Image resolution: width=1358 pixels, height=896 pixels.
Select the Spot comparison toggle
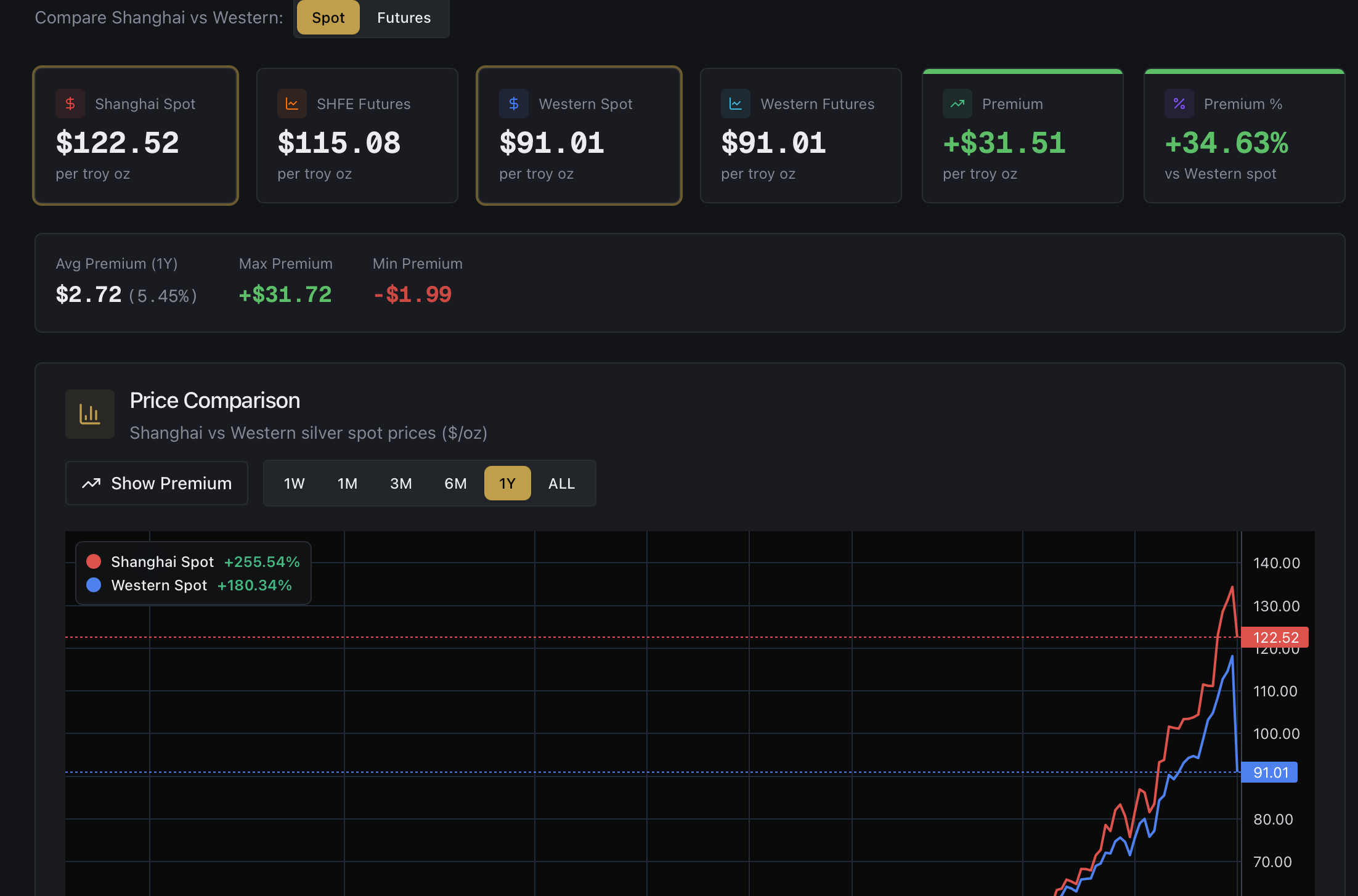[x=328, y=18]
